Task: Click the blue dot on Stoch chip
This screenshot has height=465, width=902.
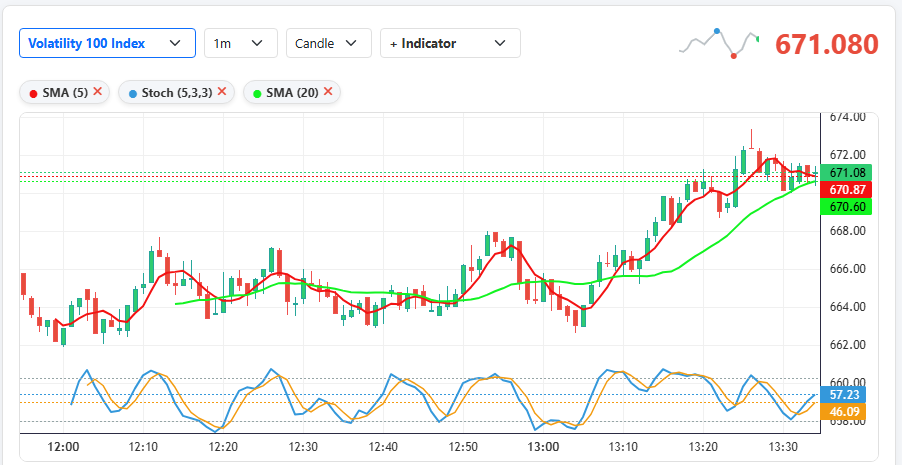Action: click(x=133, y=93)
